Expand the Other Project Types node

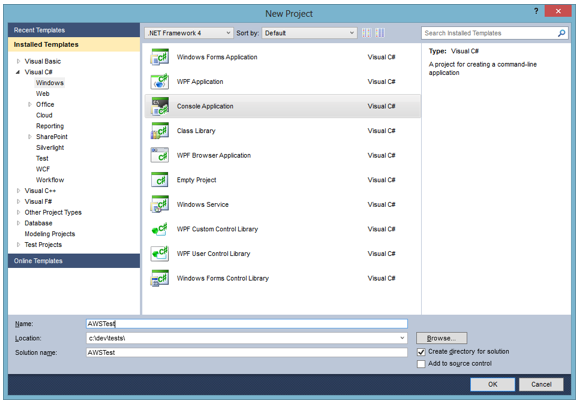[x=18, y=212]
